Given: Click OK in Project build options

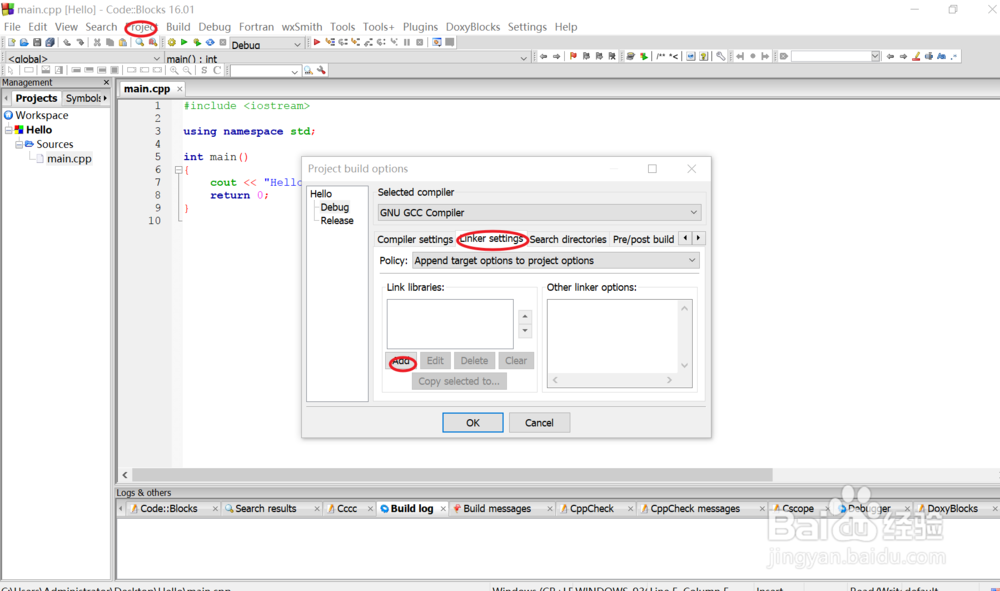Looking at the screenshot, I should [x=473, y=423].
